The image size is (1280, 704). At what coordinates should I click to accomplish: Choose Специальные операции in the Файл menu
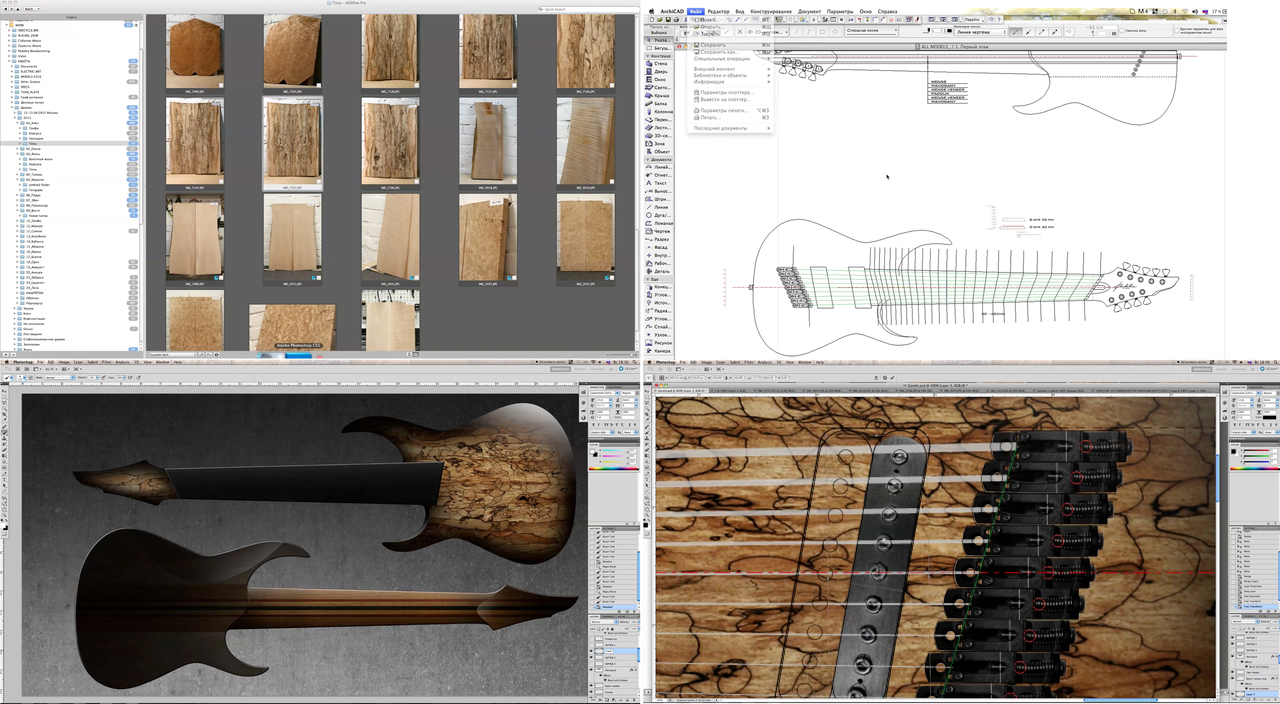click(x=730, y=59)
